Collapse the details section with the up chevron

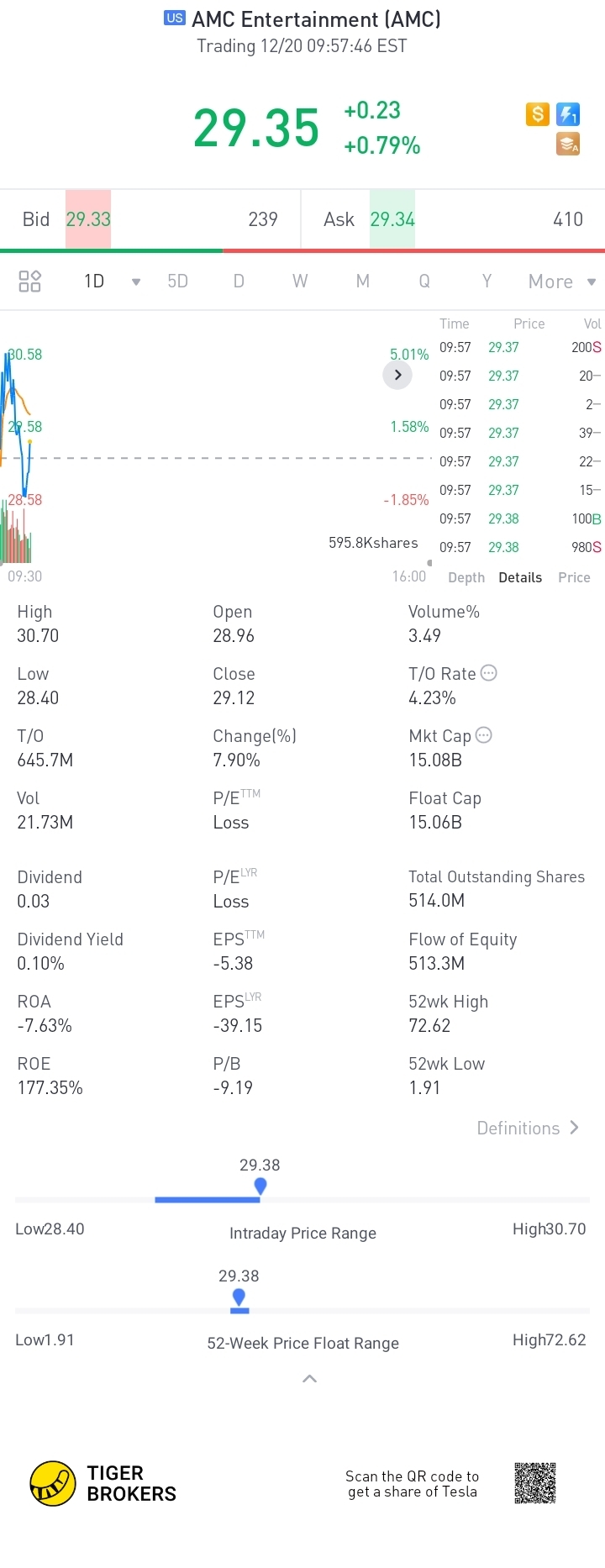click(309, 1379)
